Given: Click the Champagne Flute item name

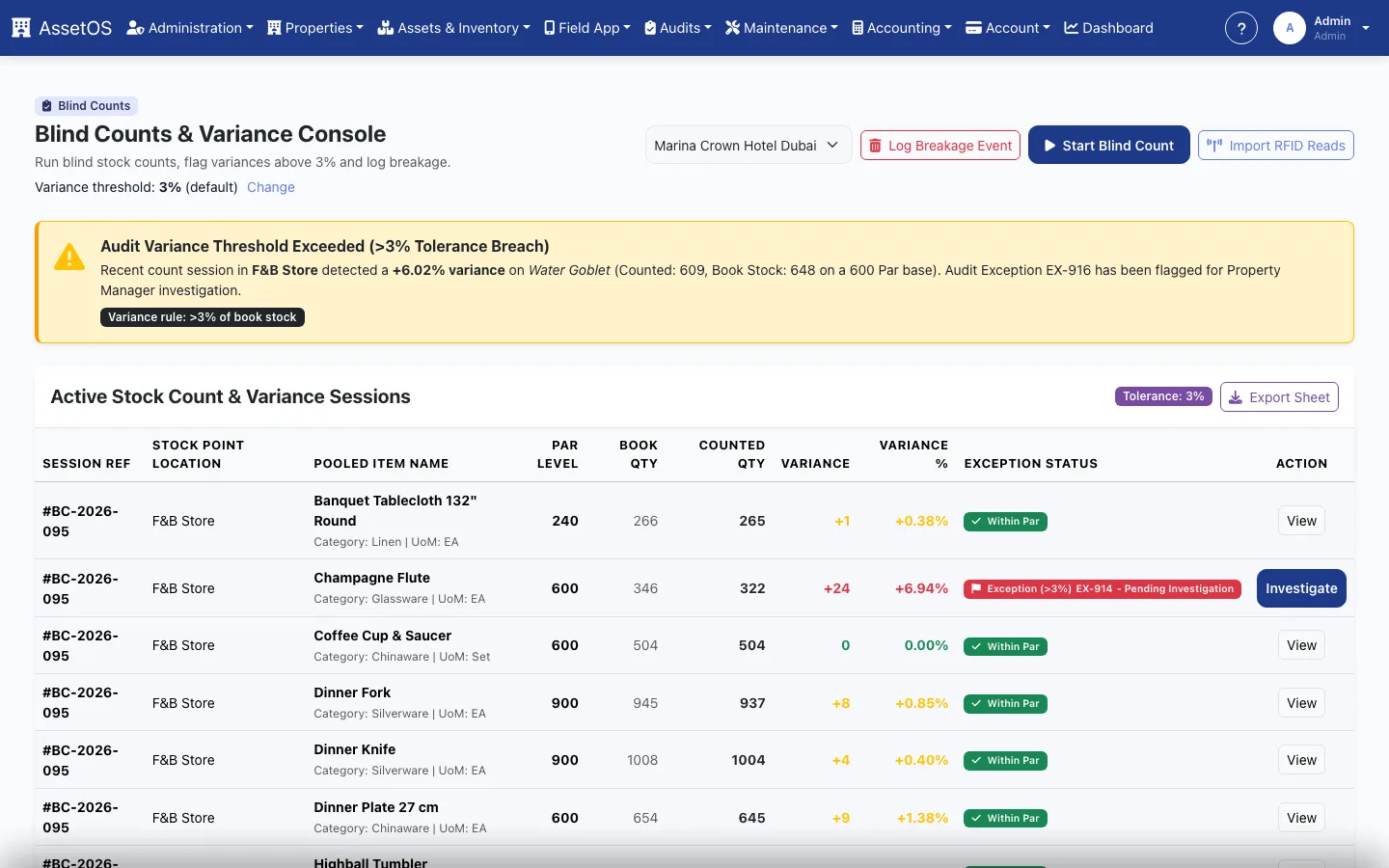Looking at the screenshot, I should coord(371,578).
